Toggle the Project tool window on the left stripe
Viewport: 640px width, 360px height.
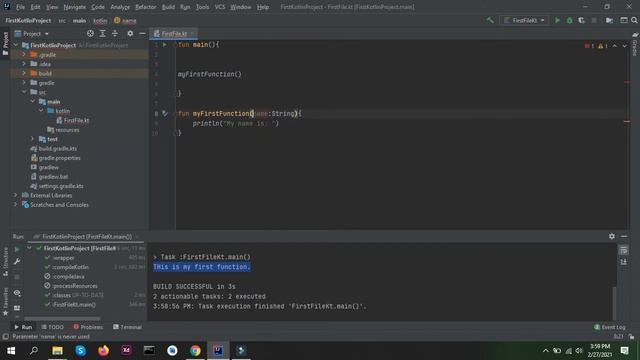[5, 44]
